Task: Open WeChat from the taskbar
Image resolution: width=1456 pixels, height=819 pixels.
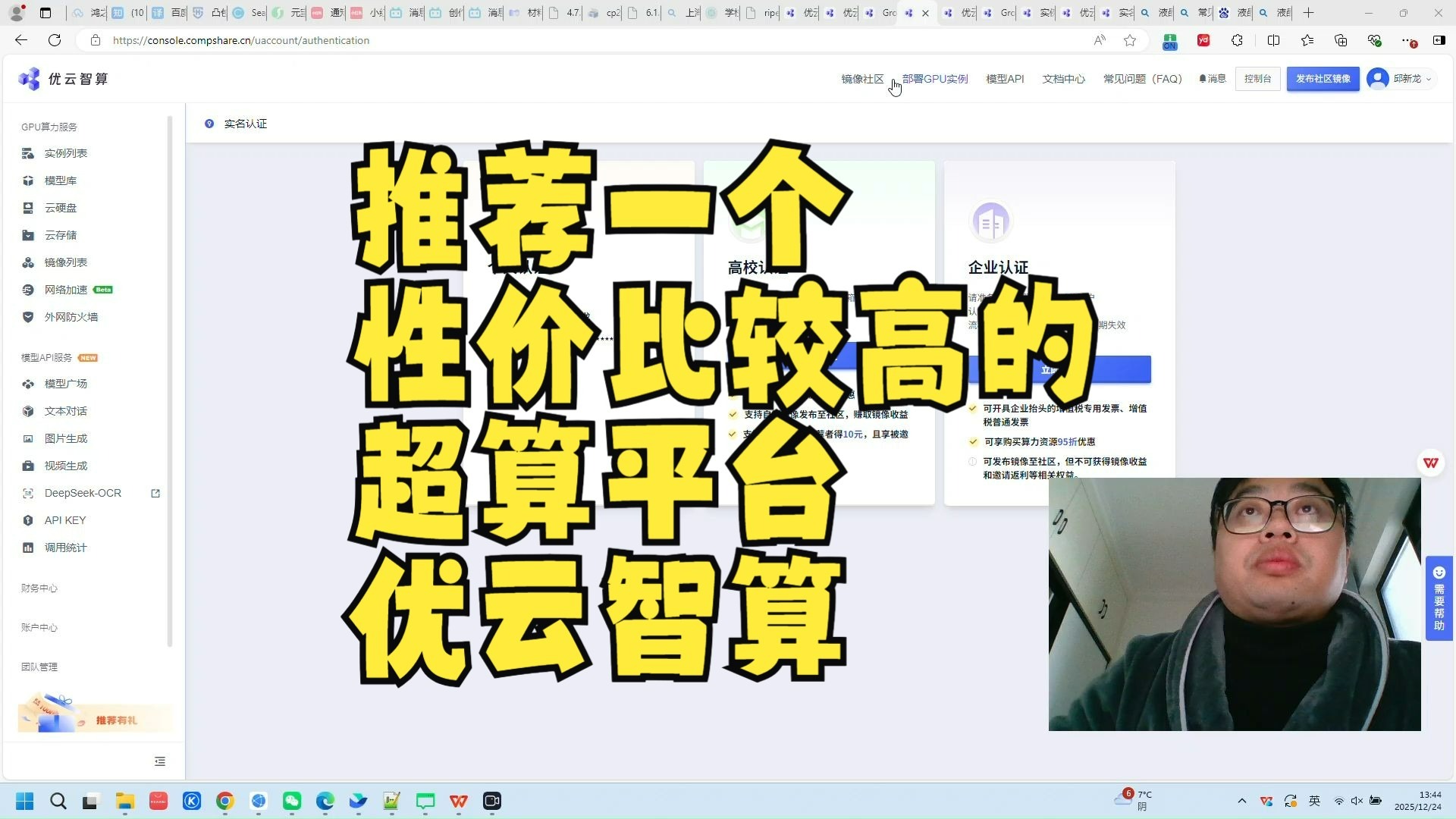Action: coord(292,801)
